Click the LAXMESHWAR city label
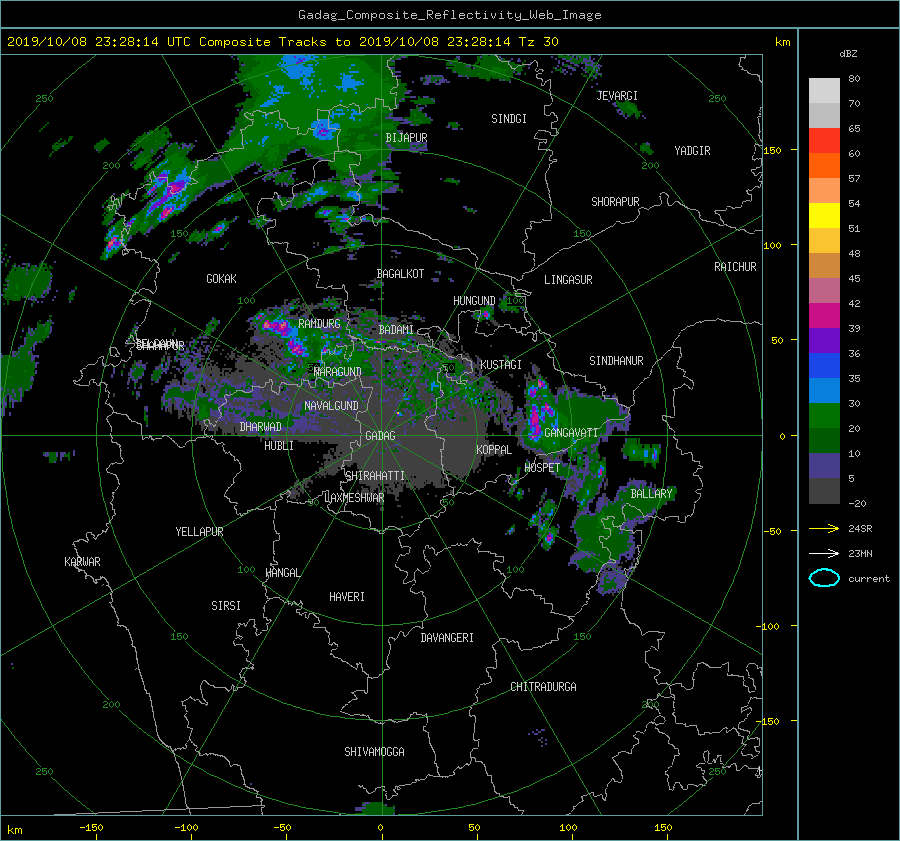The height and width of the screenshot is (841, 900). (354, 498)
